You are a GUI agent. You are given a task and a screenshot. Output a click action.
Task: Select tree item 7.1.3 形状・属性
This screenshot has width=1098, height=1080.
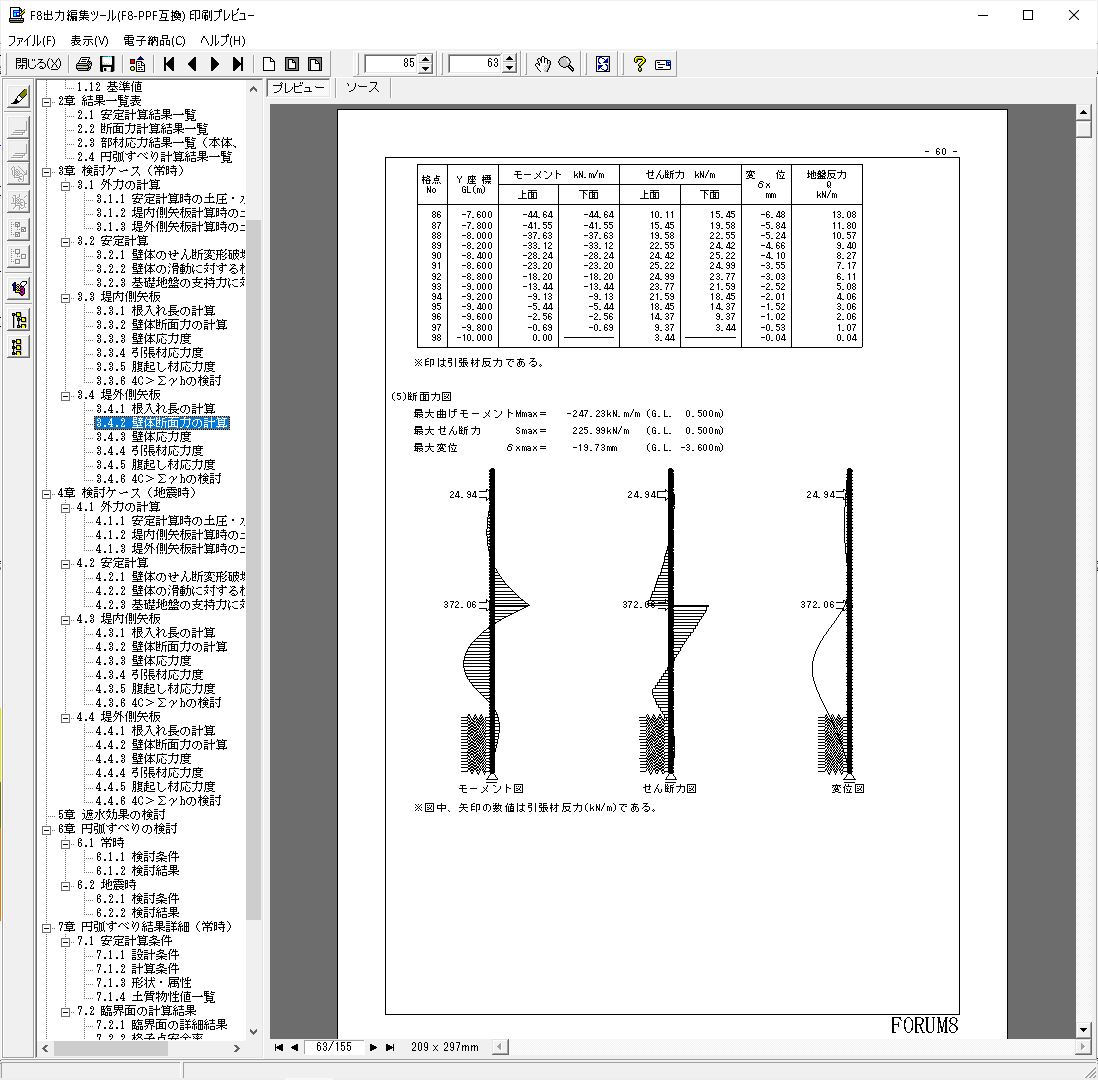(x=144, y=983)
